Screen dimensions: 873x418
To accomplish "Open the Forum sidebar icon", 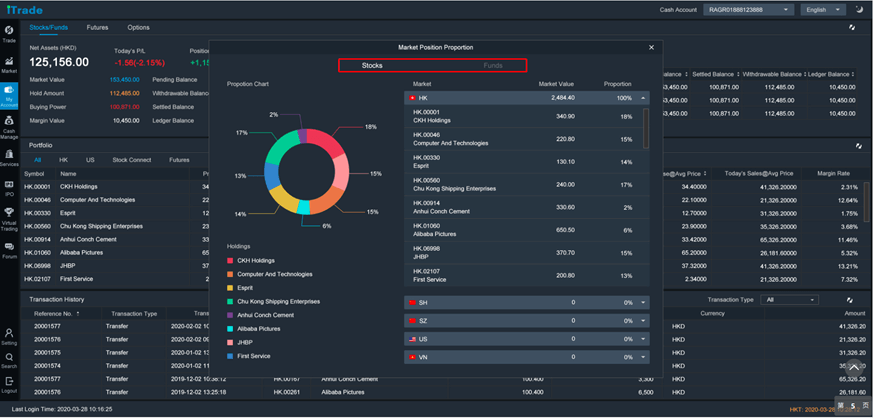I will coord(9,248).
